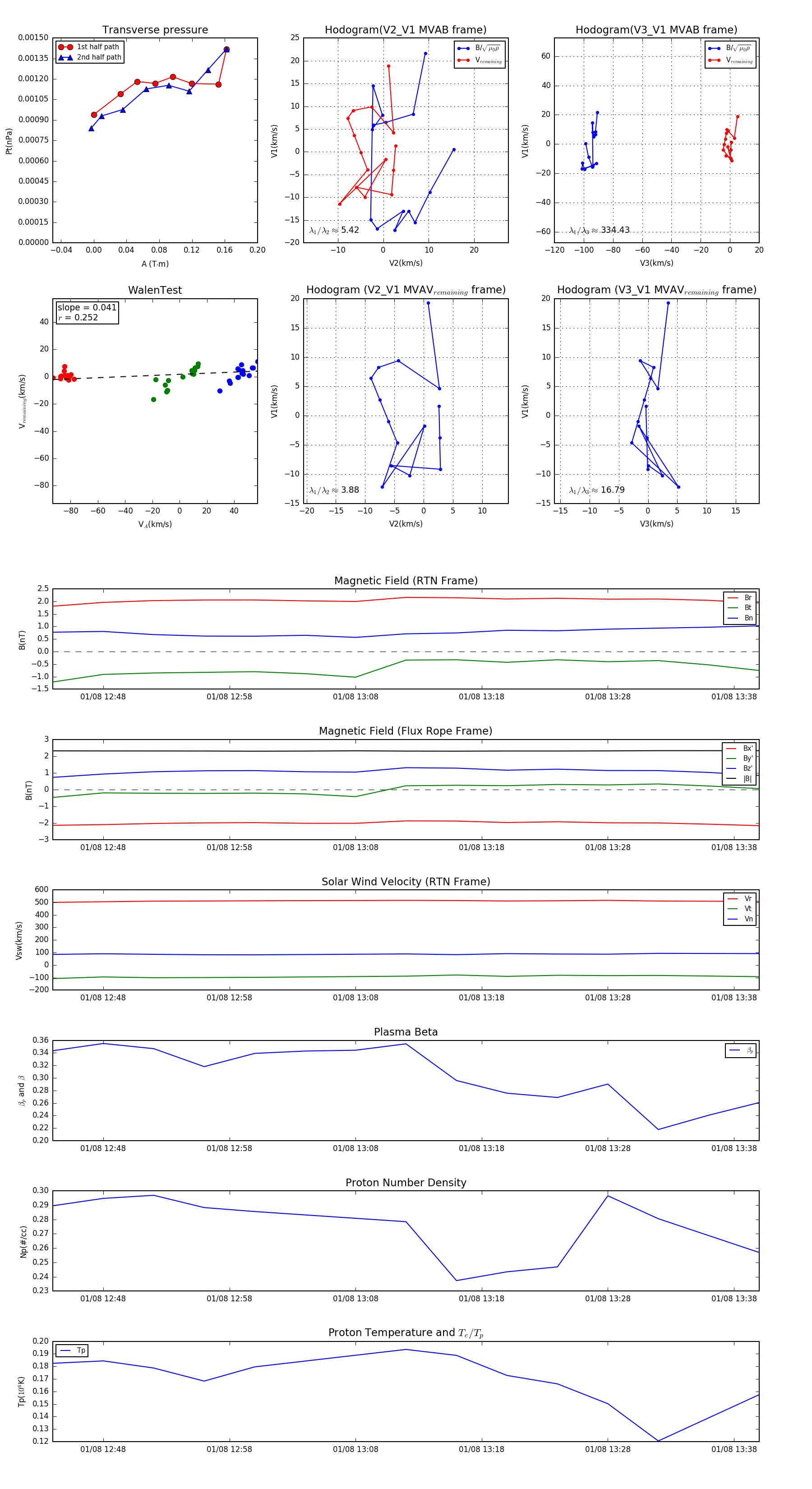812x1489 pixels.
Task: Select the 'Bn' legend entry
Action: click(740, 618)
